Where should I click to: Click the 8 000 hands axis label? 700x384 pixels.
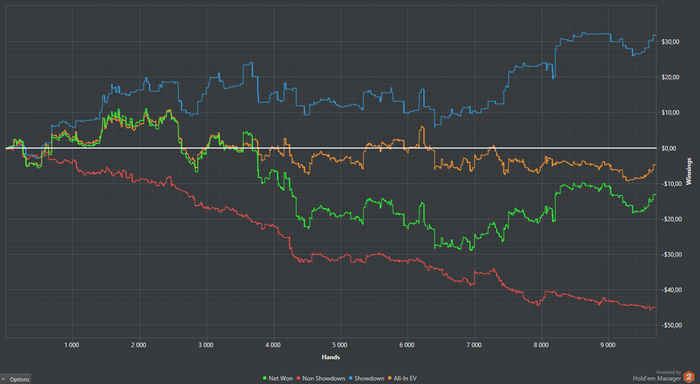coord(541,345)
